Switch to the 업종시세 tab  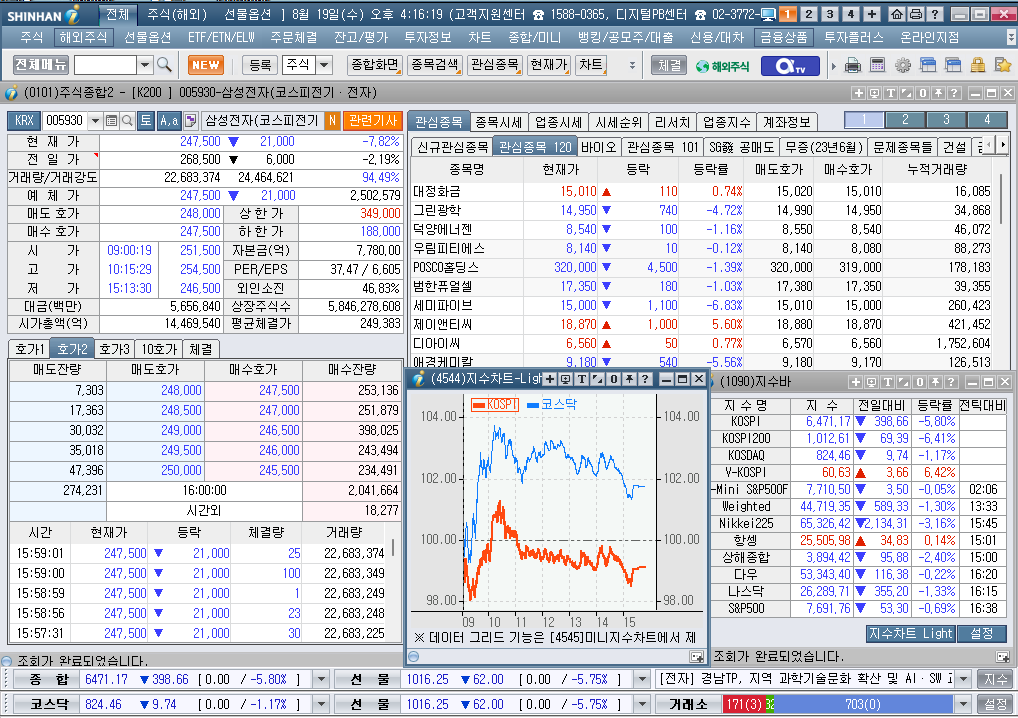point(558,122)
